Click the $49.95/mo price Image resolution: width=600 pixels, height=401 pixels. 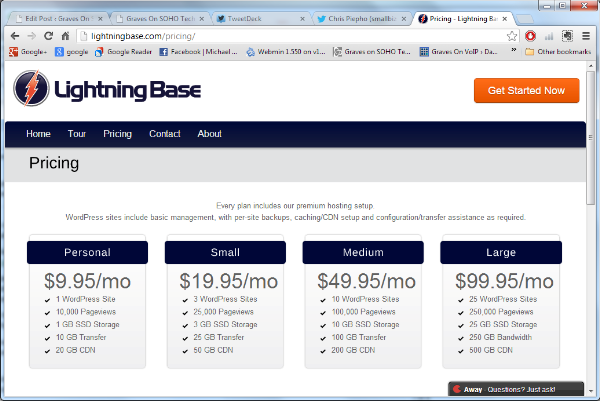coord(366,281)
